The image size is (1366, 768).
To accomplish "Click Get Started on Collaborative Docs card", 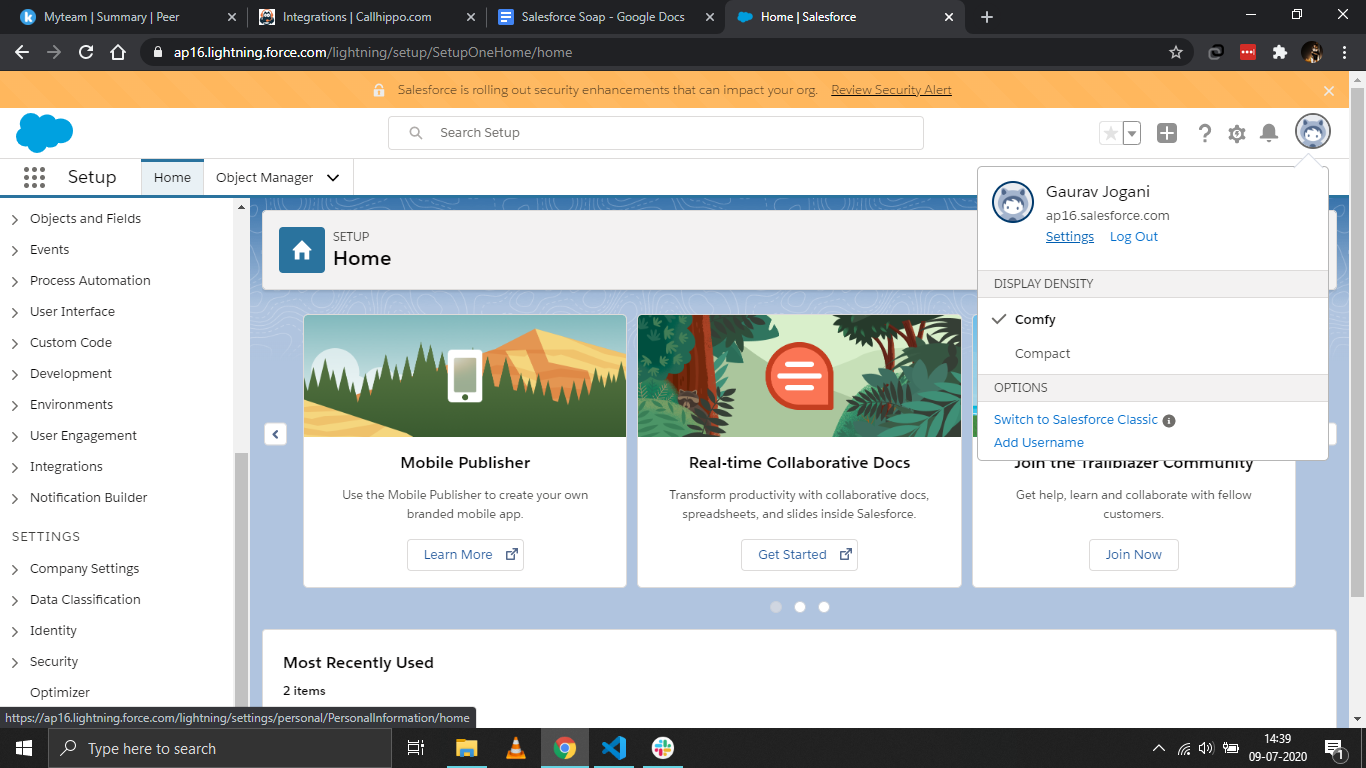I will coord(799,555).
